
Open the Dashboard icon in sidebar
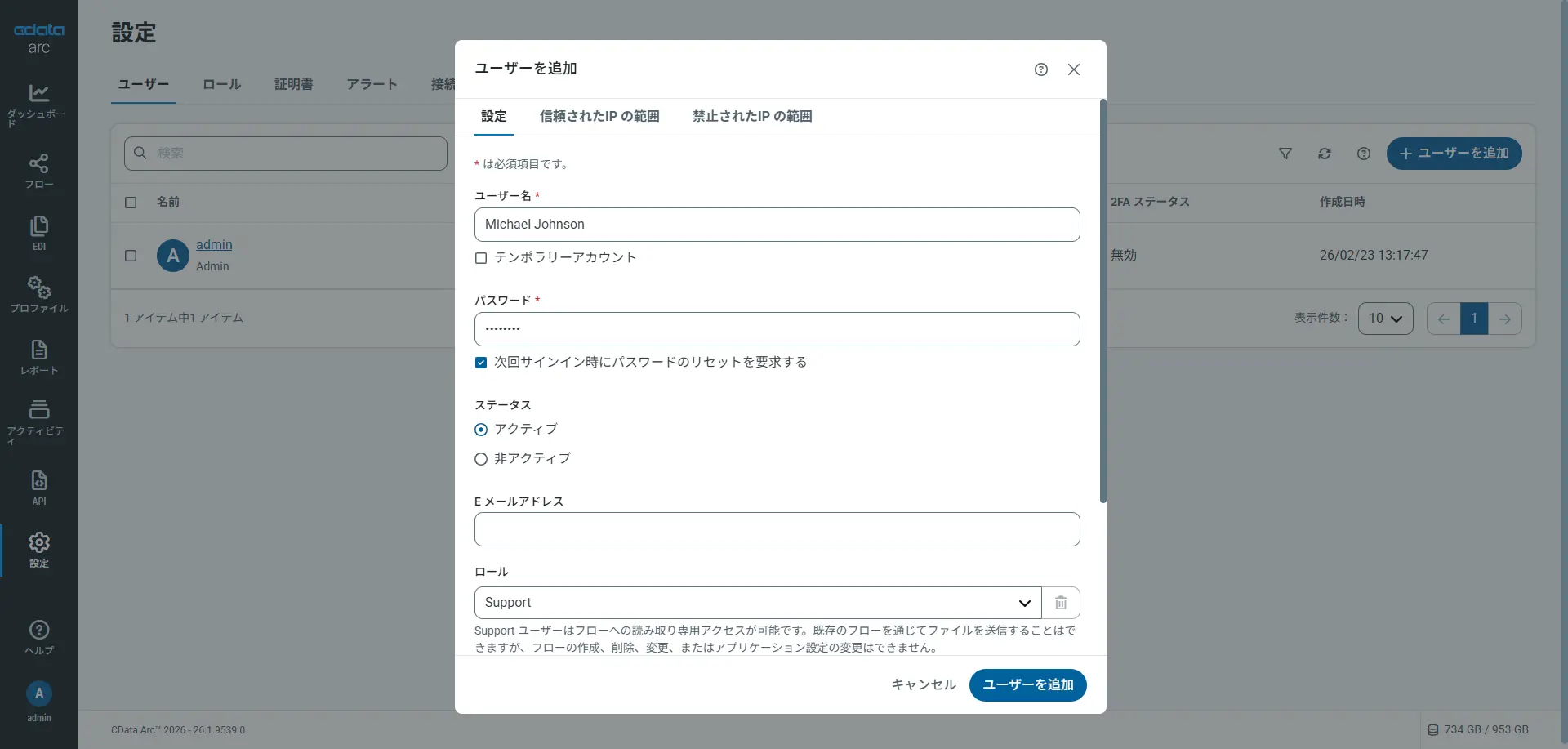(38, 93)
